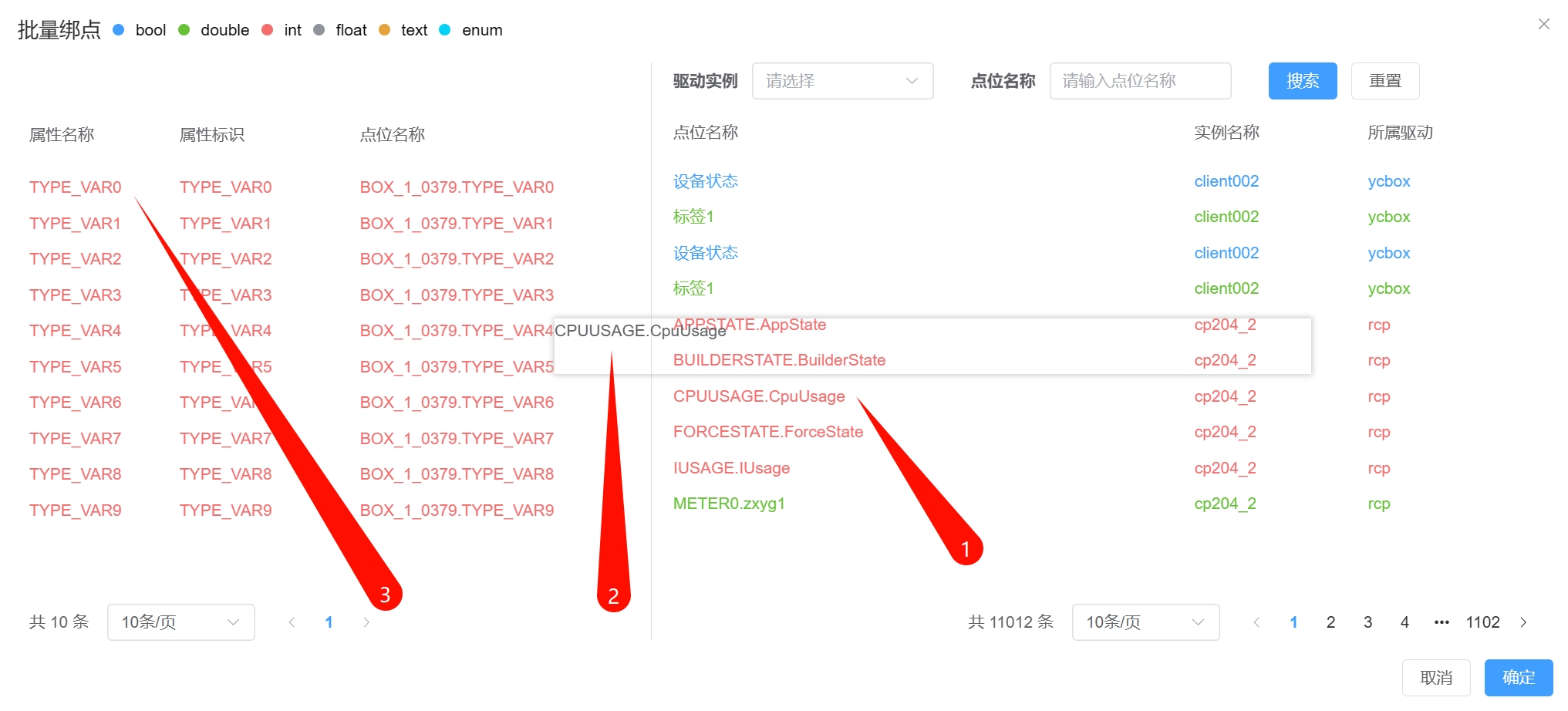This screenshot has height=711, width=1568.
Task: Expand right table page size selector
Action: [1145, 622]
